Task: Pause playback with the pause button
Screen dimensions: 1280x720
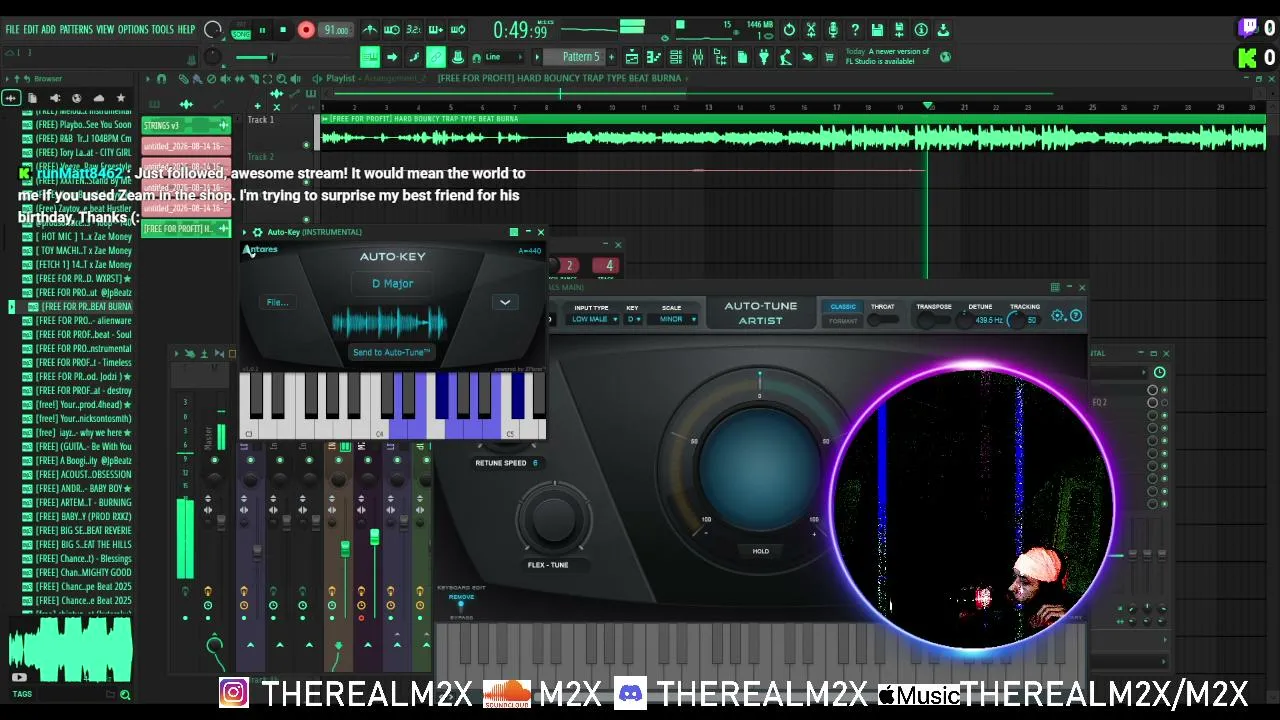Action: (262, 30)
